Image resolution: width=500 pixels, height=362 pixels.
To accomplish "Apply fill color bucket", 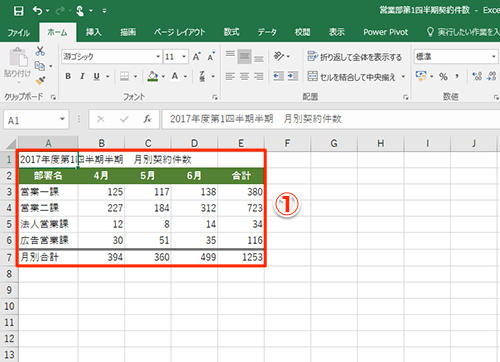I will coord(153,76).
